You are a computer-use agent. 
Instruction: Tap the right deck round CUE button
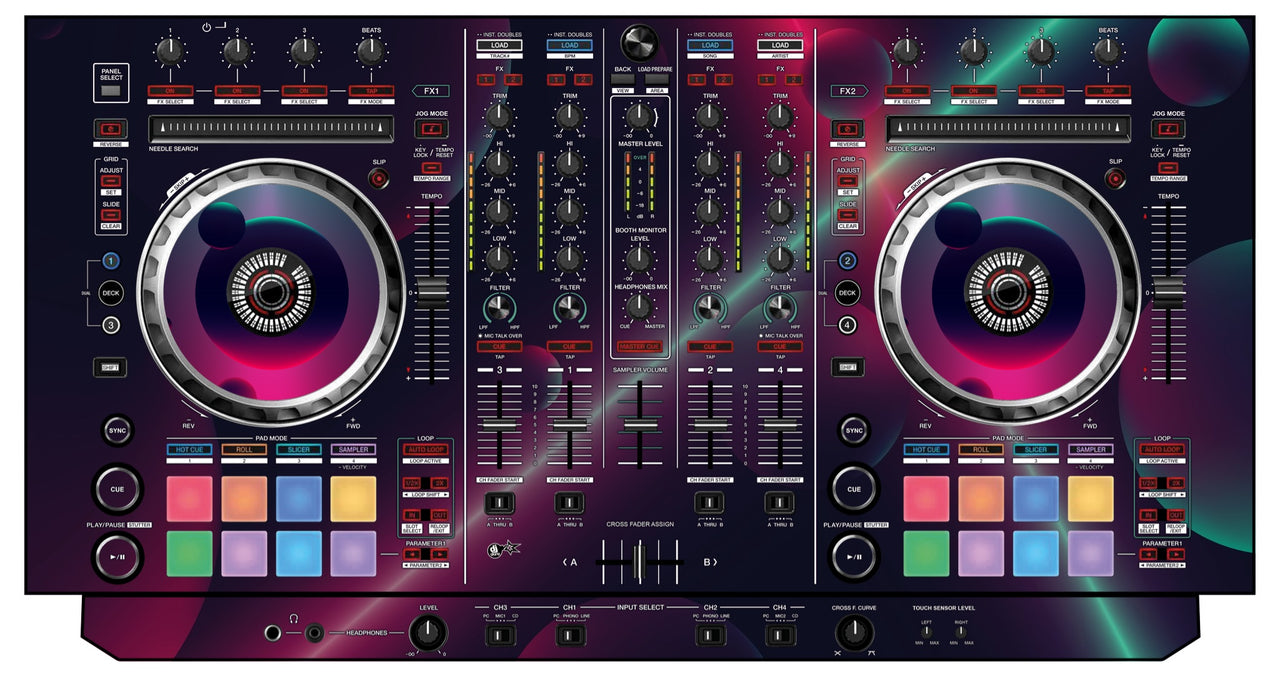(x=854, y=488)
